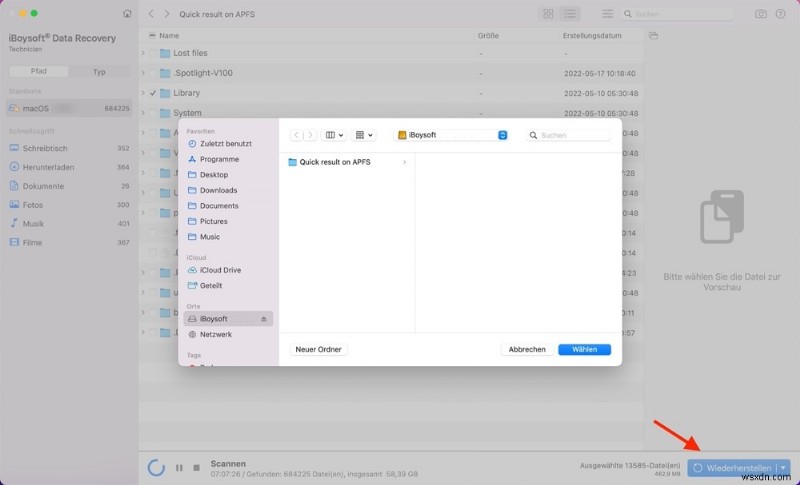This screenshot has width=800, height=485.
Task: Toggle the Lost files checkbox
Action: tap(153, 53)
